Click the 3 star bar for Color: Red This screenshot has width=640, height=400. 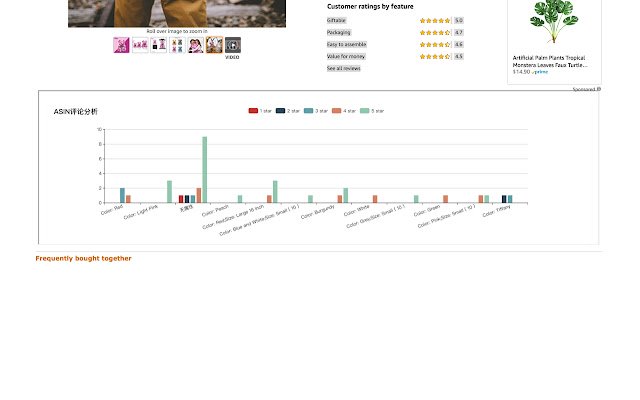pyautogui.click(x=122, y=196)
